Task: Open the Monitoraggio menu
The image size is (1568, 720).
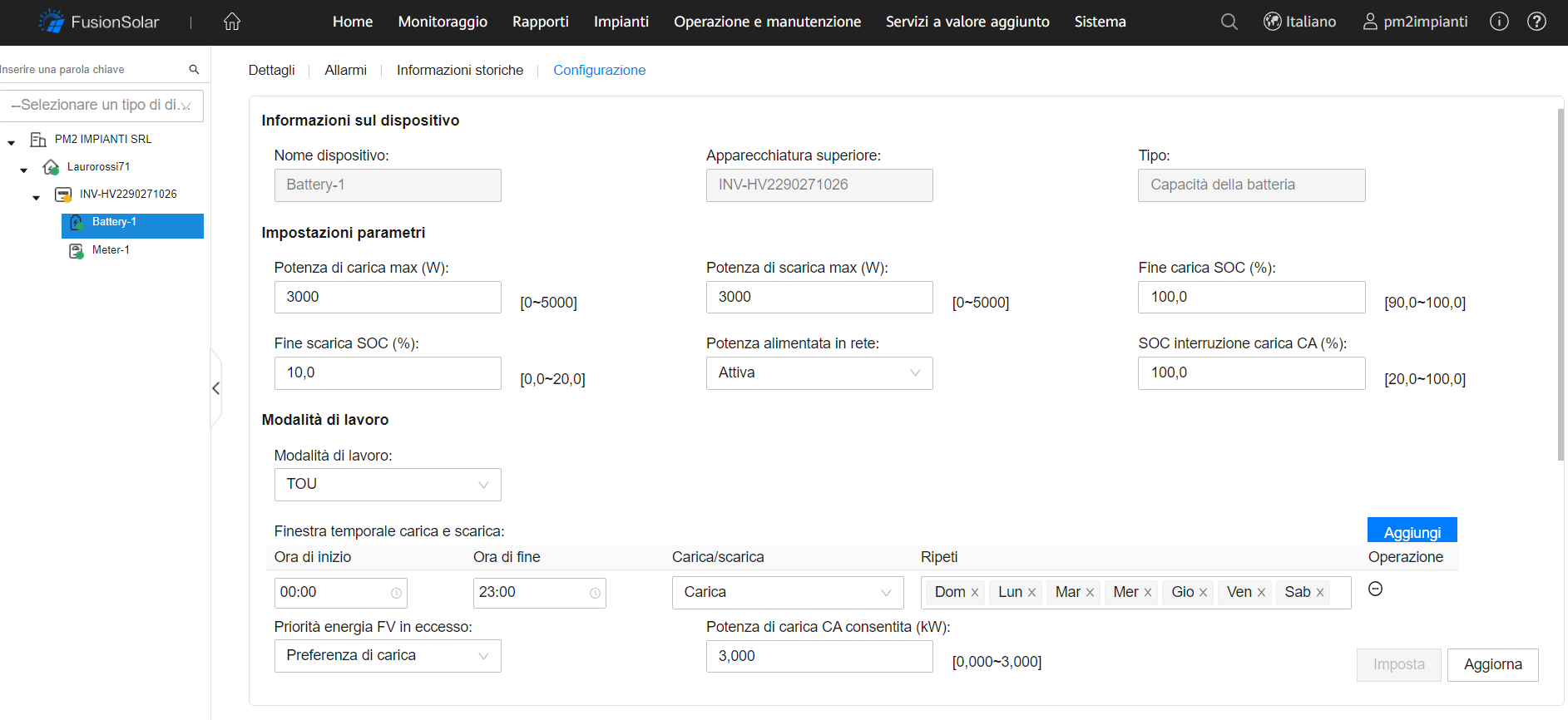Action: (443, 22)
